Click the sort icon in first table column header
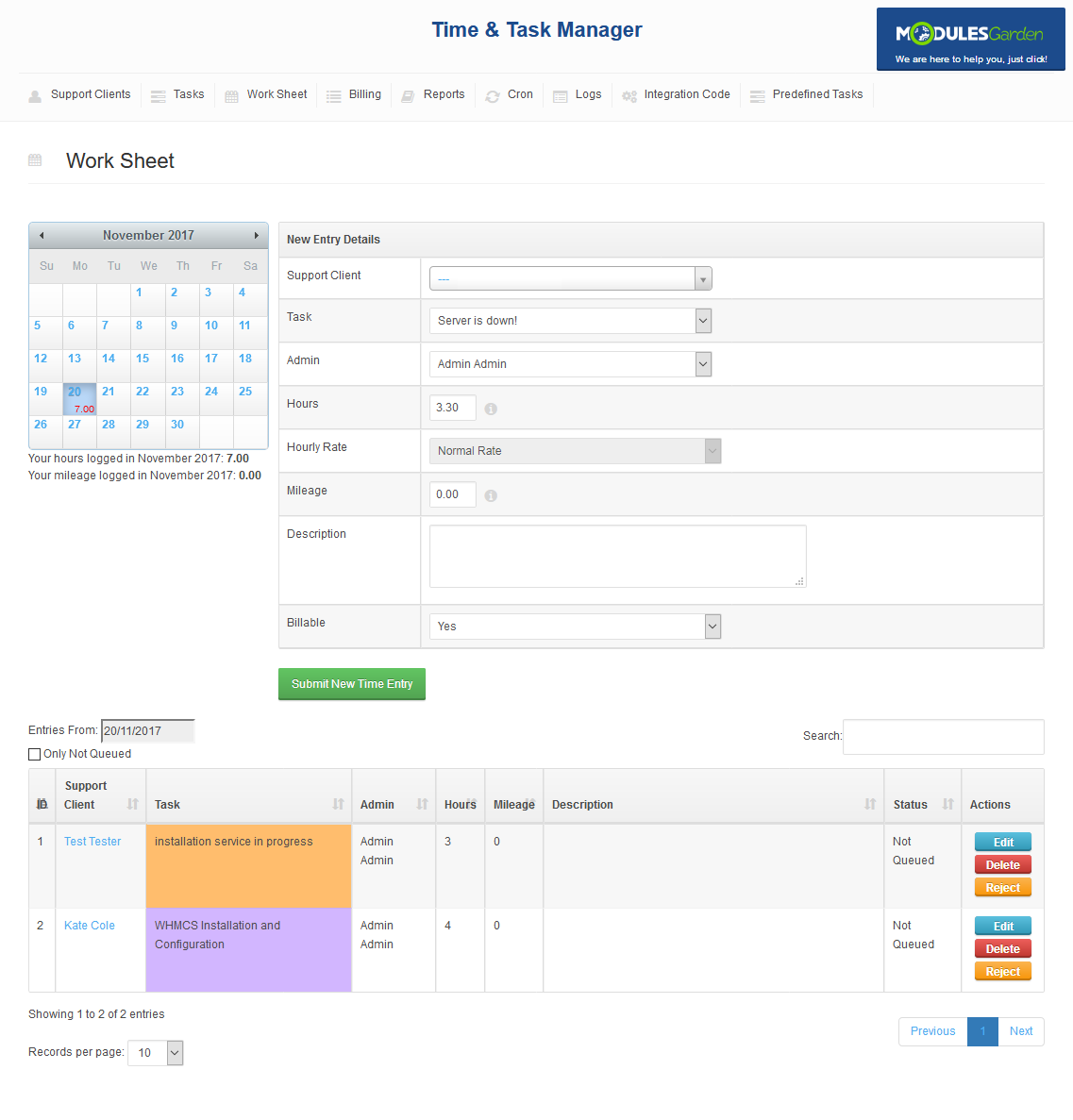This screenshot has height=1120, width=1073. tap(42, 804)
